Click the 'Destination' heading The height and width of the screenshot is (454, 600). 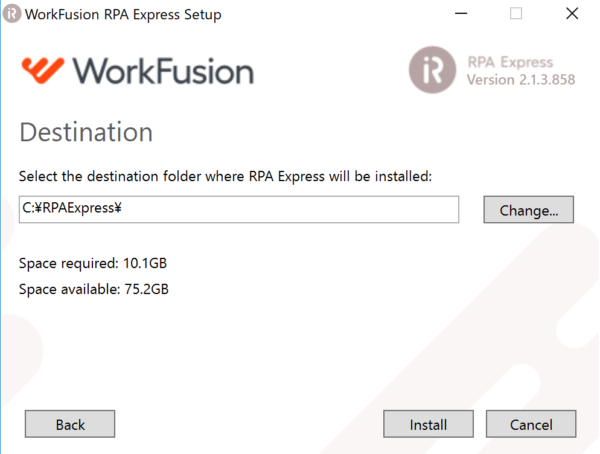pos(86,132)
